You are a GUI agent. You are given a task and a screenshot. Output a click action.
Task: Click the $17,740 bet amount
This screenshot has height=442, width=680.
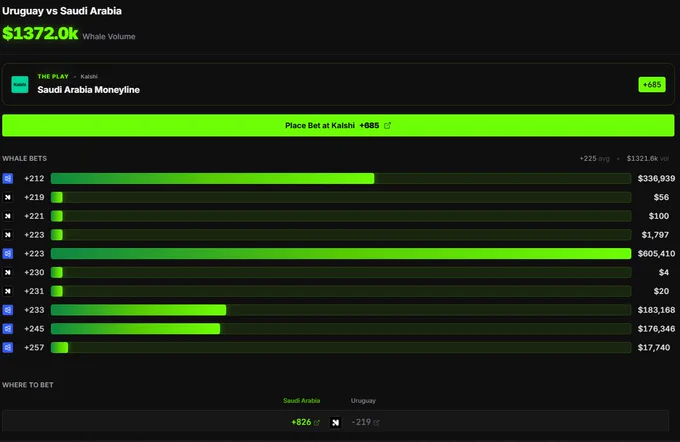click(x=654, y=347)
